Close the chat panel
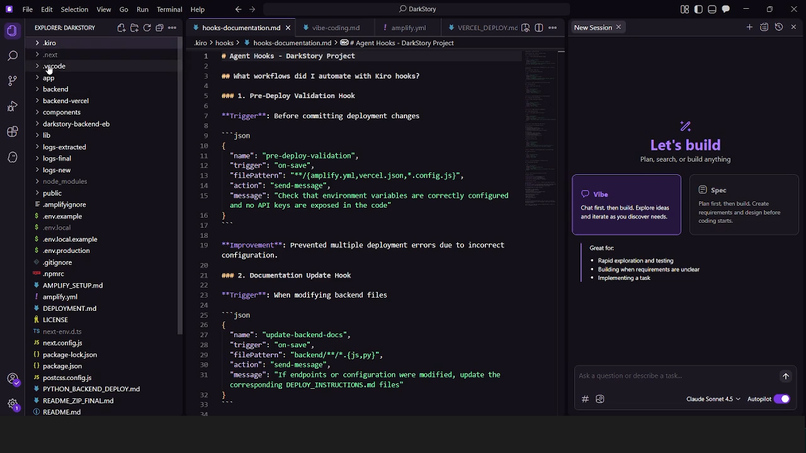The height and width of the screenshot is (453, 806). click(794, 27)
